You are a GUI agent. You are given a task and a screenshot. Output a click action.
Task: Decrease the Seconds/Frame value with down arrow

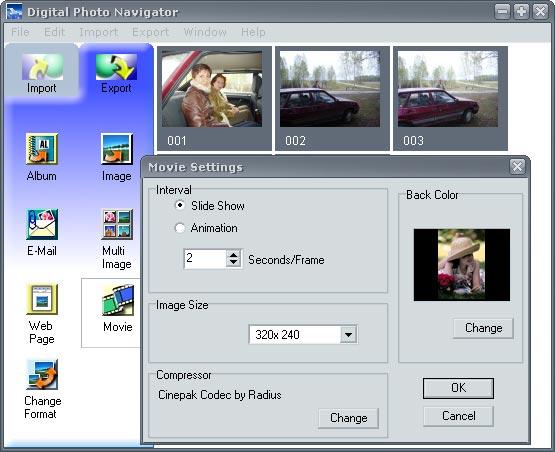click(233, 263)
